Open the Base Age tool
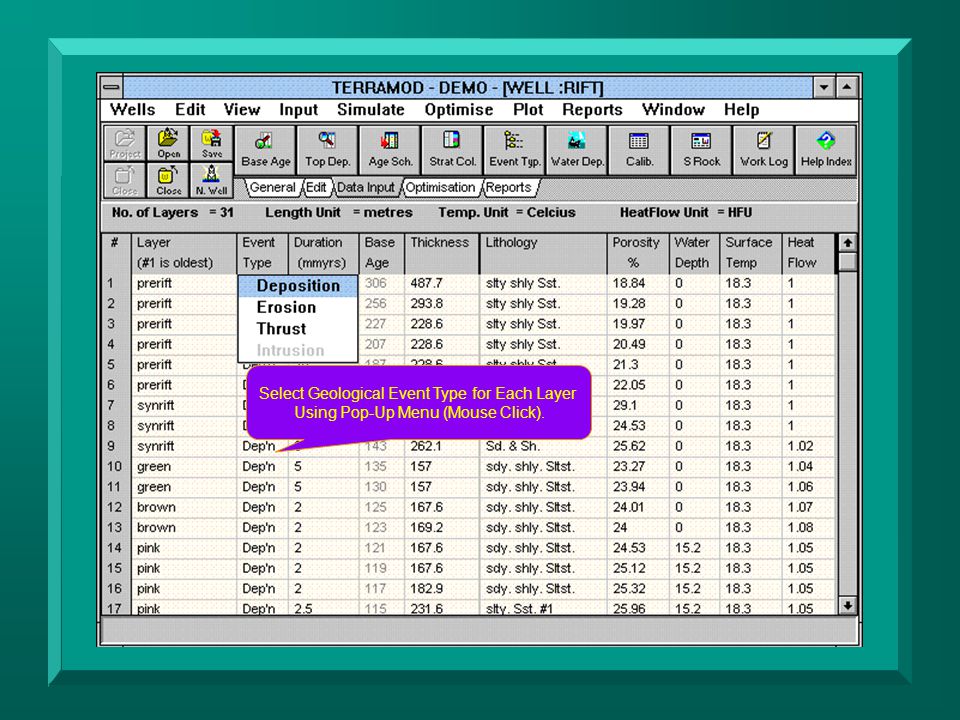This screenshot has height=720, width=960. coord(265,151)
